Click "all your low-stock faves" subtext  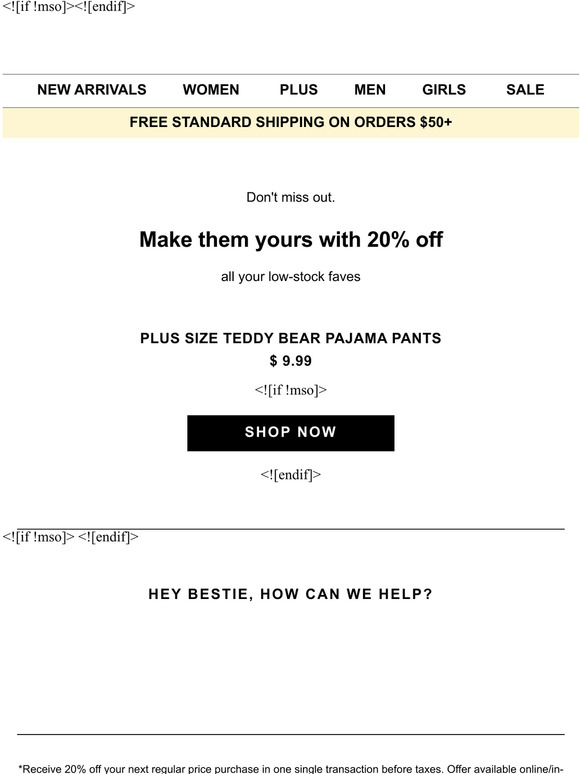[x=291, y=276]
